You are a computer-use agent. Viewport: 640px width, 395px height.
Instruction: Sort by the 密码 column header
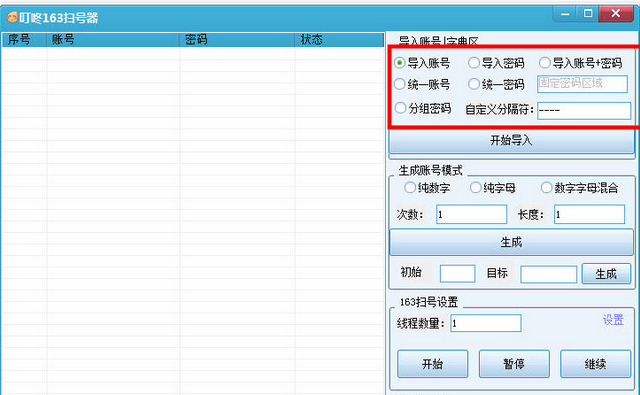237,40
